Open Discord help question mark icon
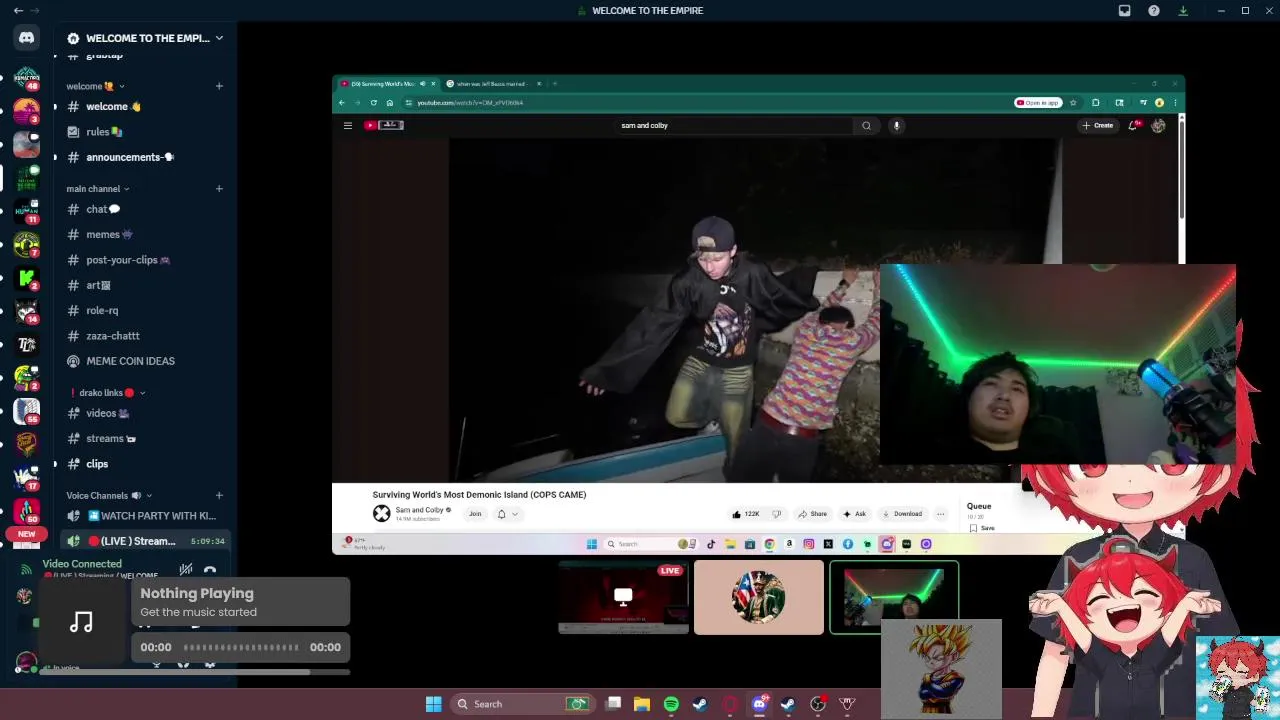1280x720 pixels. pyautogui.click(x=1154, y=11)
